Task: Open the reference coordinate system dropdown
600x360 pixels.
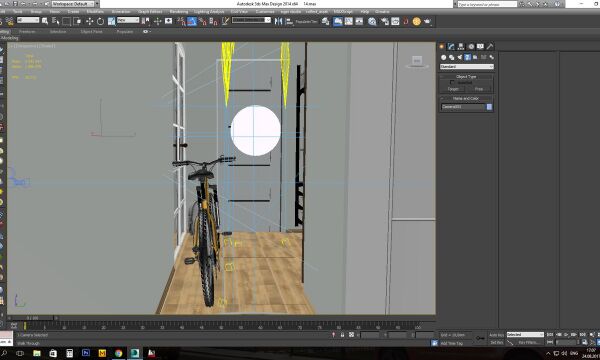Action: (x=128, y=20)
